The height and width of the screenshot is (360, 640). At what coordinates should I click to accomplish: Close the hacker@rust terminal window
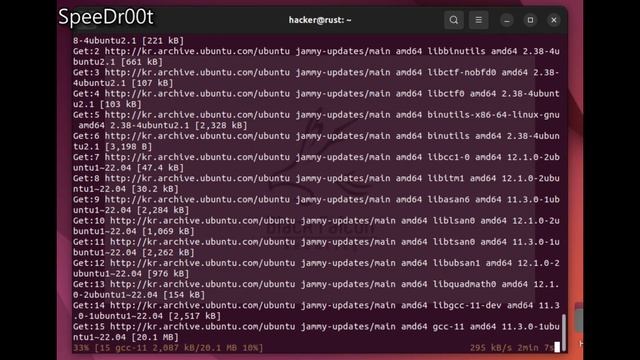[554, 20]
